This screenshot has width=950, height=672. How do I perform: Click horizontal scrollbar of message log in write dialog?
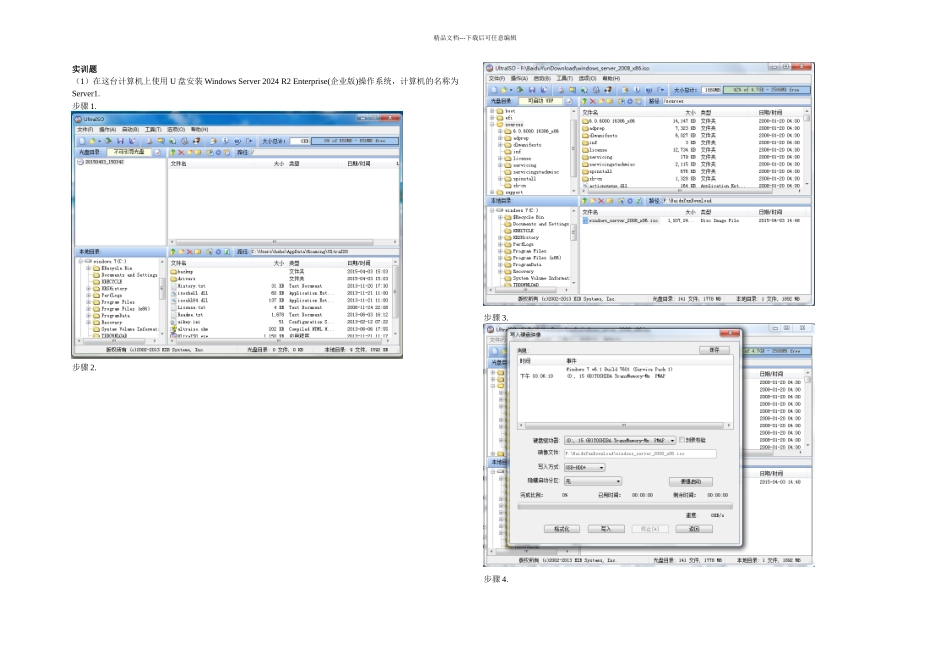point(625,425)
